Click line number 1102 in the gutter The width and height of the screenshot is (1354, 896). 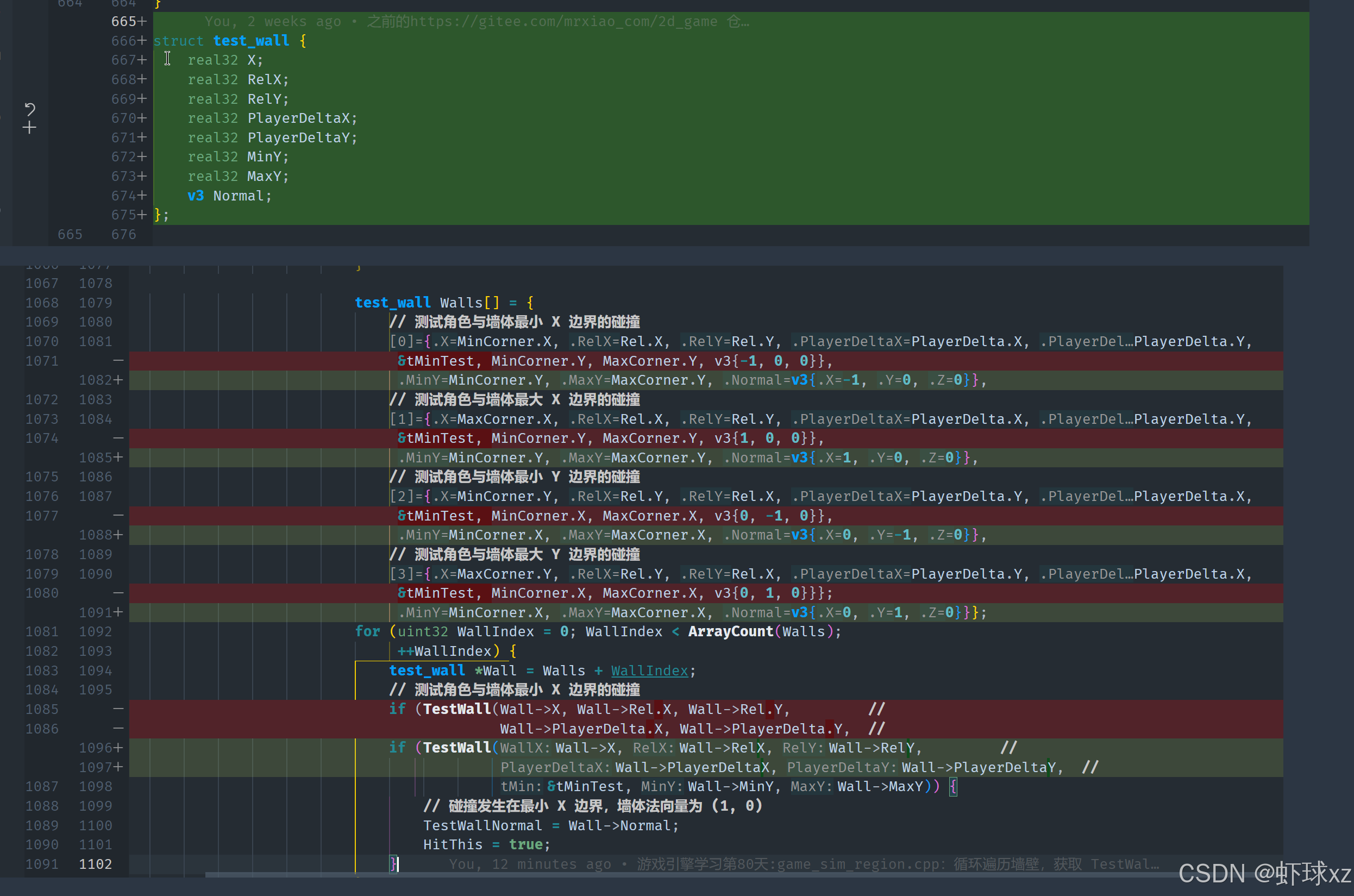[x=96, y=864]
